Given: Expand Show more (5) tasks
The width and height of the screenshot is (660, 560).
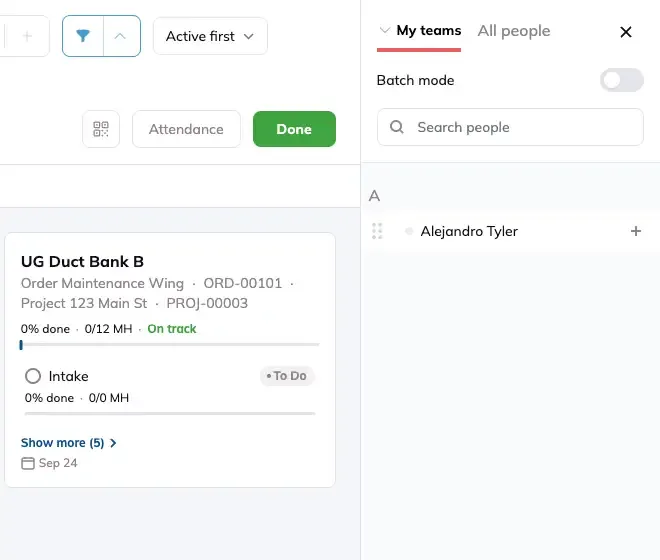Looking at the screenshot, I should tap(69, 443).
